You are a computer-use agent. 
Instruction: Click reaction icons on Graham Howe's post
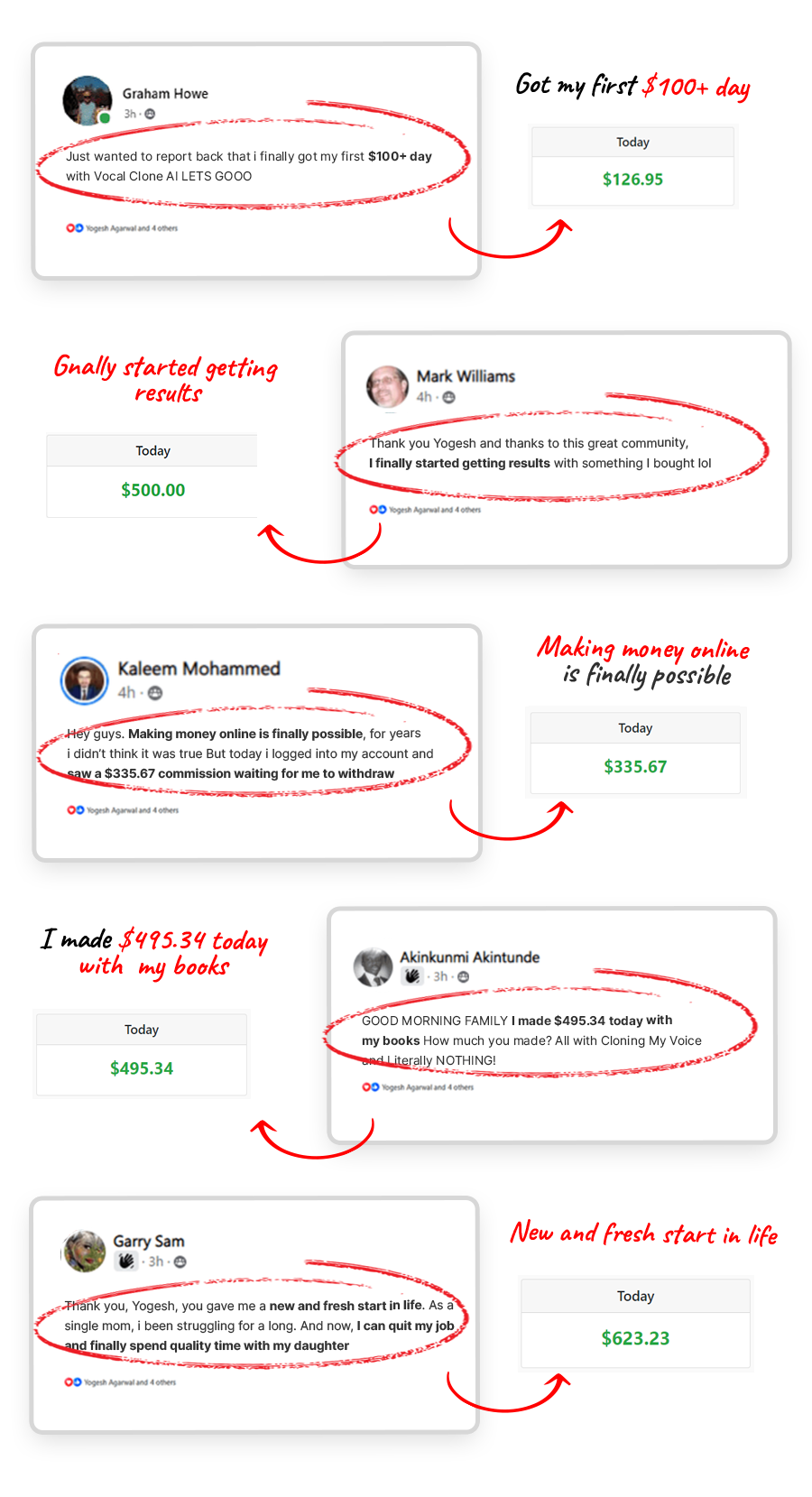coord(74,228)
